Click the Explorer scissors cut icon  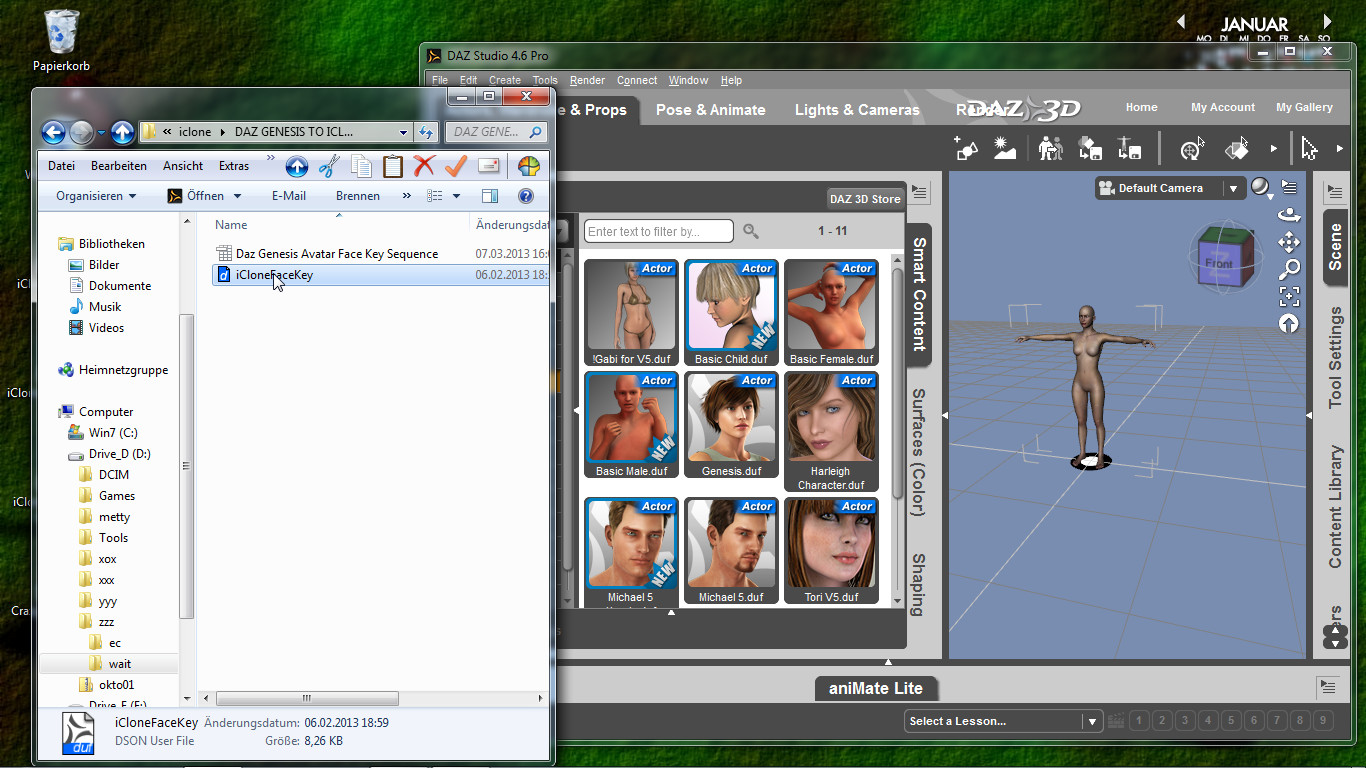329,166
